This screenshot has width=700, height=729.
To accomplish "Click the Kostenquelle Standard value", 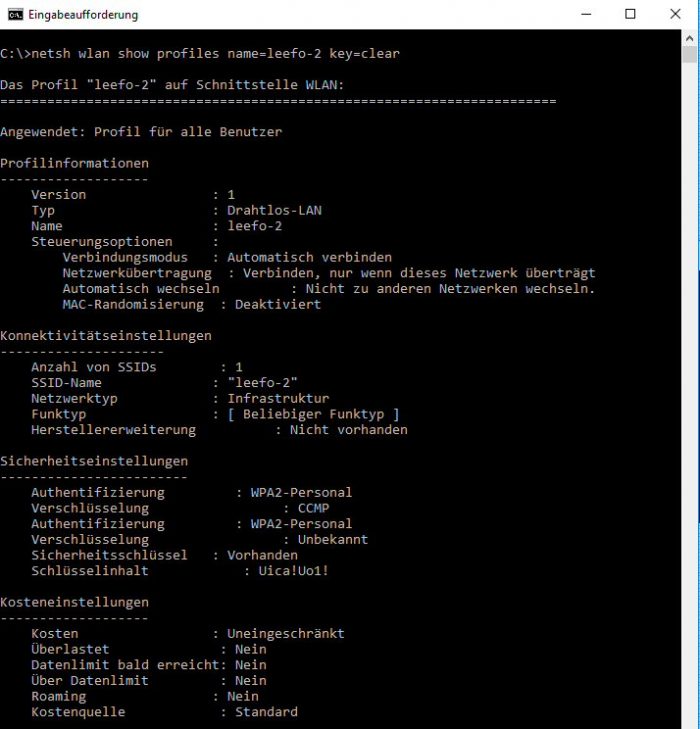I will (266, 712).
